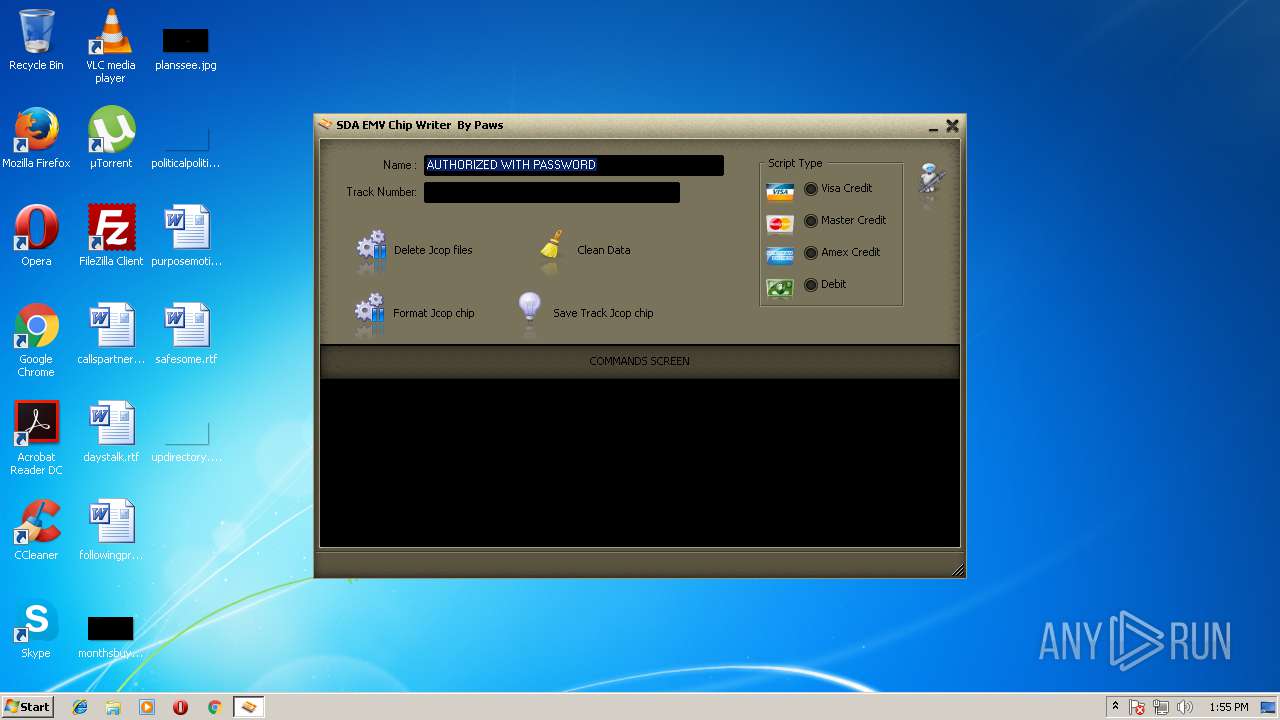1280x720 pixels.
Task: Select the Master Credit radio button
Action: pos(811,220)
